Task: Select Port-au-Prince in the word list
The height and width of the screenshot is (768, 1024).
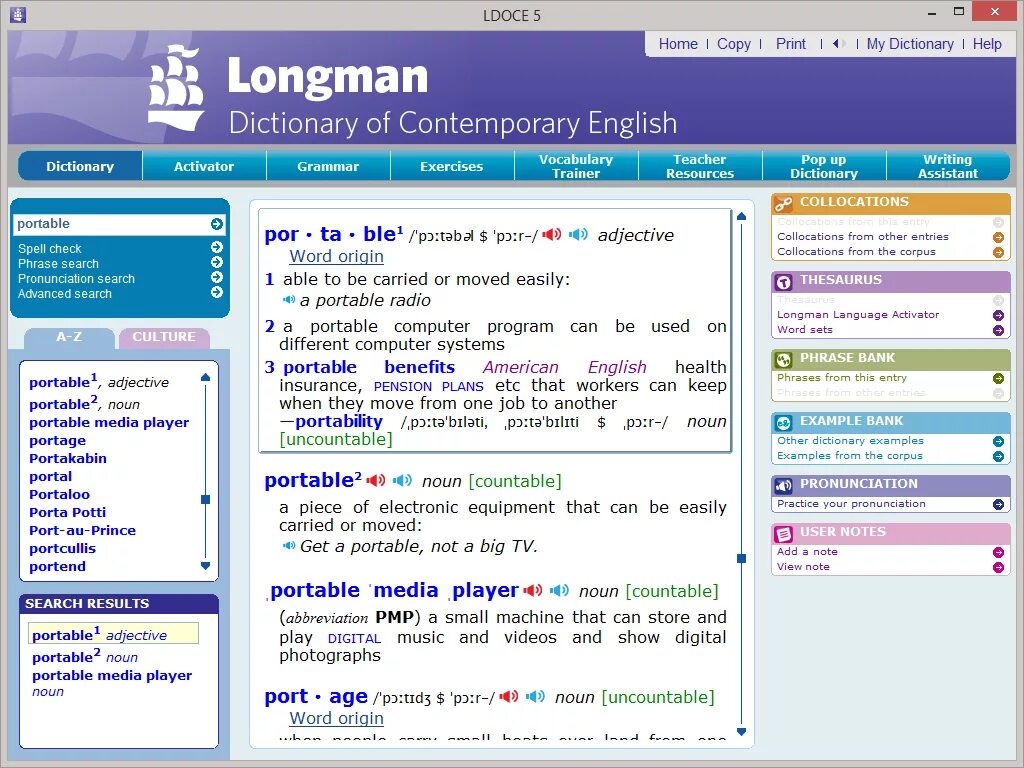Action: [82, 530]
